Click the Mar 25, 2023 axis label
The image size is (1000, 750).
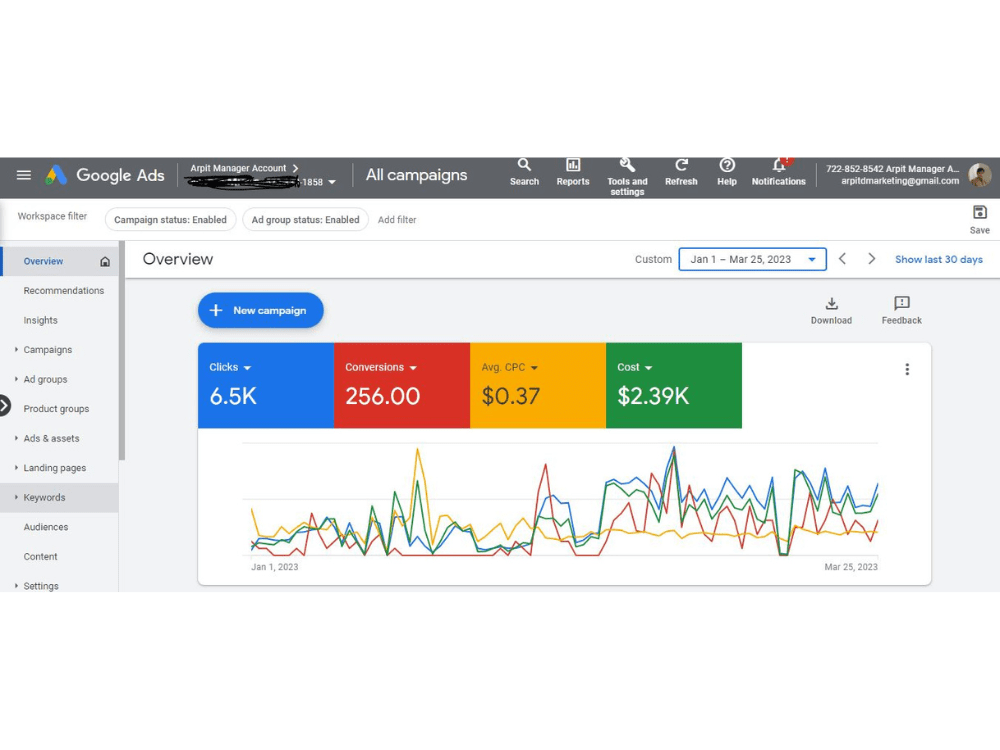point(851,567)
